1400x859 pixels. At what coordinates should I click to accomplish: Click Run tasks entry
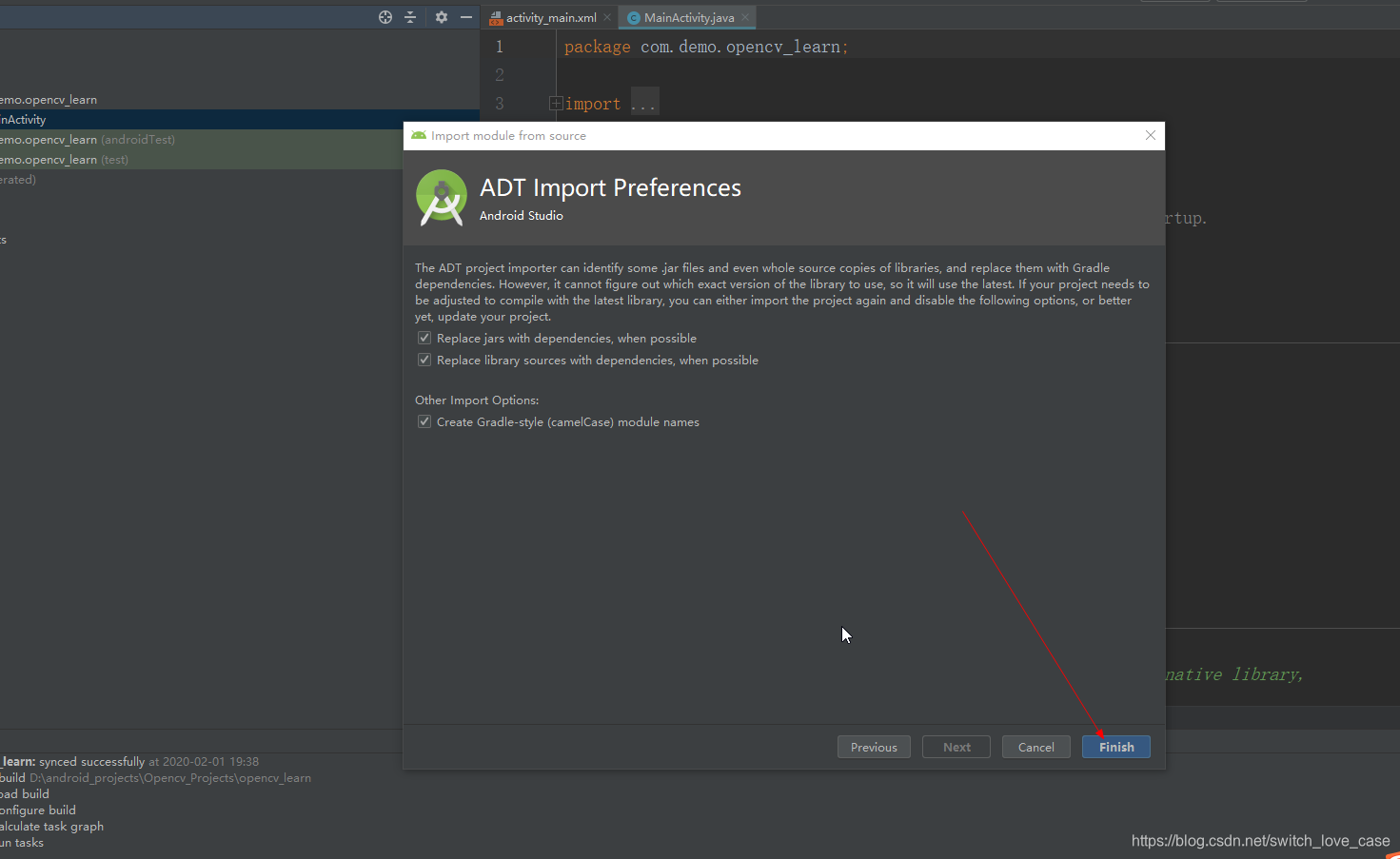[x=22, y=842]
